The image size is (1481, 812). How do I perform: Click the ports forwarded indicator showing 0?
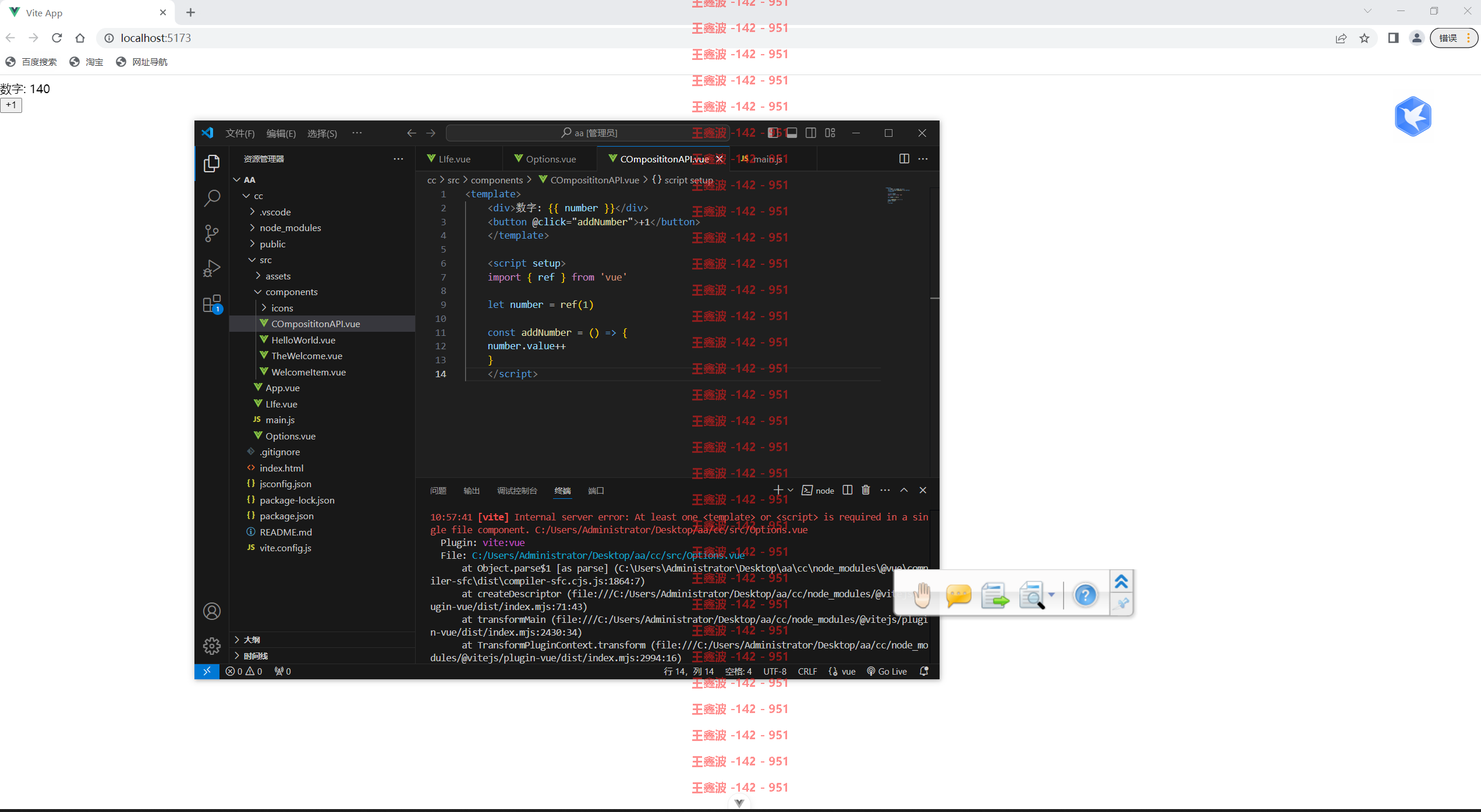click(283, 671)
